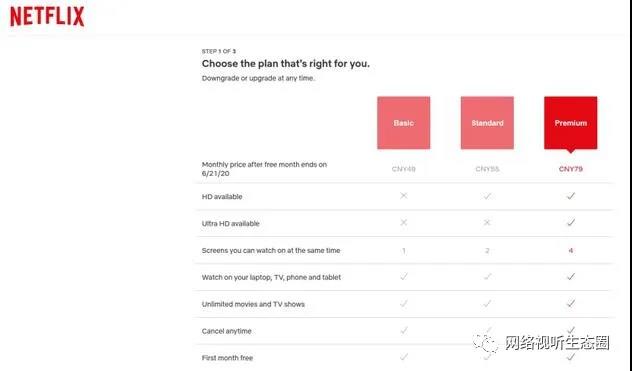Click the Basic plan Ultra HD X mark

click(403, 222)
